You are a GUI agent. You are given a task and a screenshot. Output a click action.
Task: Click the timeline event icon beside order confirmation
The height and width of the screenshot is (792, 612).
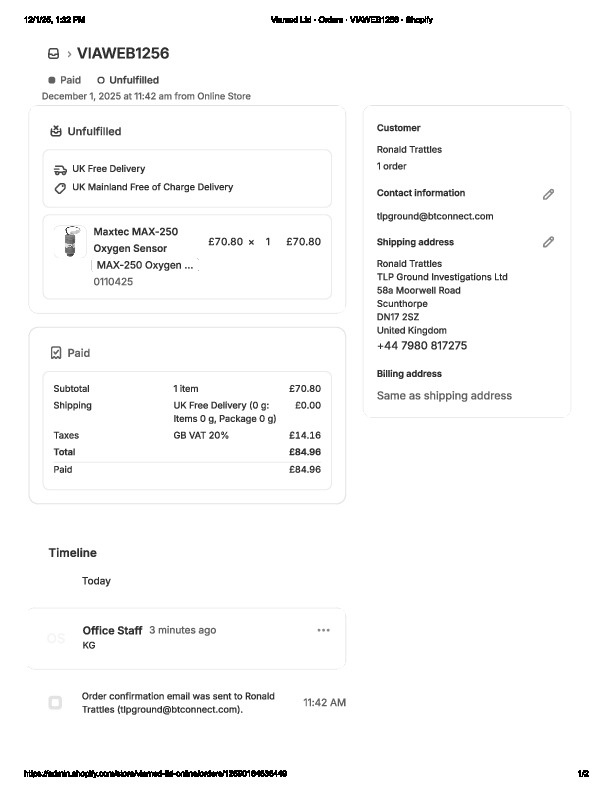[x=55, y=703]
